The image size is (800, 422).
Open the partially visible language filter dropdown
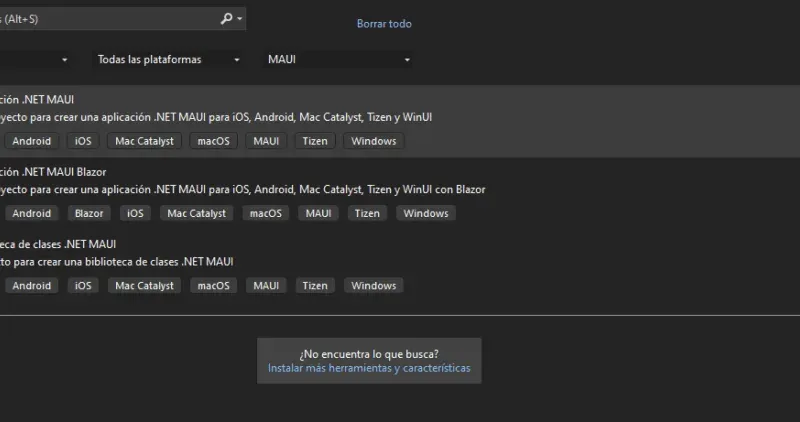point(36,60)
